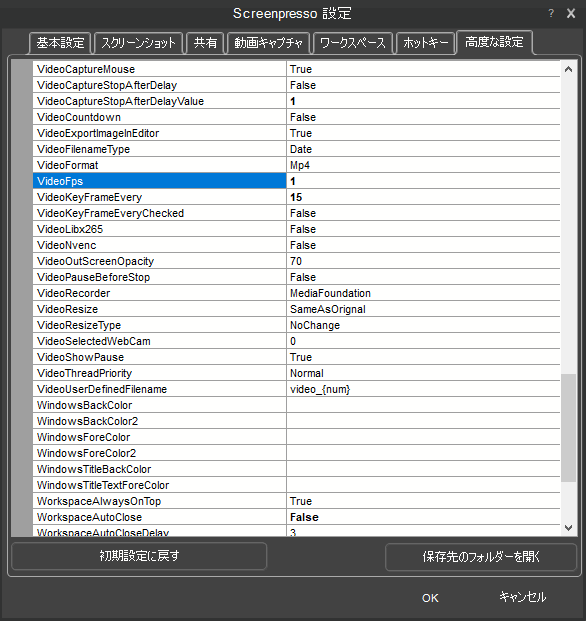Select the VideoCaptureStopAfterDelay property
Viewport: 586px width, 621px height.
(159, 85)
